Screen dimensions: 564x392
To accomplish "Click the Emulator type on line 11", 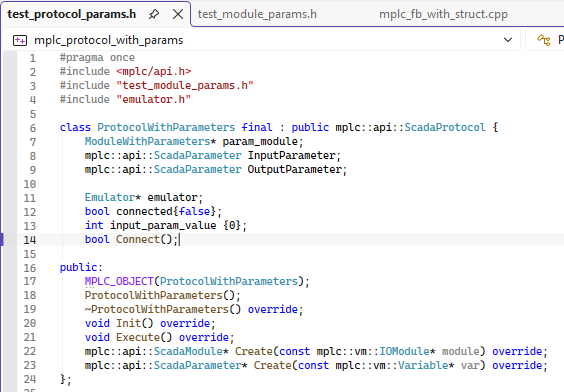I will pos(110,197).
